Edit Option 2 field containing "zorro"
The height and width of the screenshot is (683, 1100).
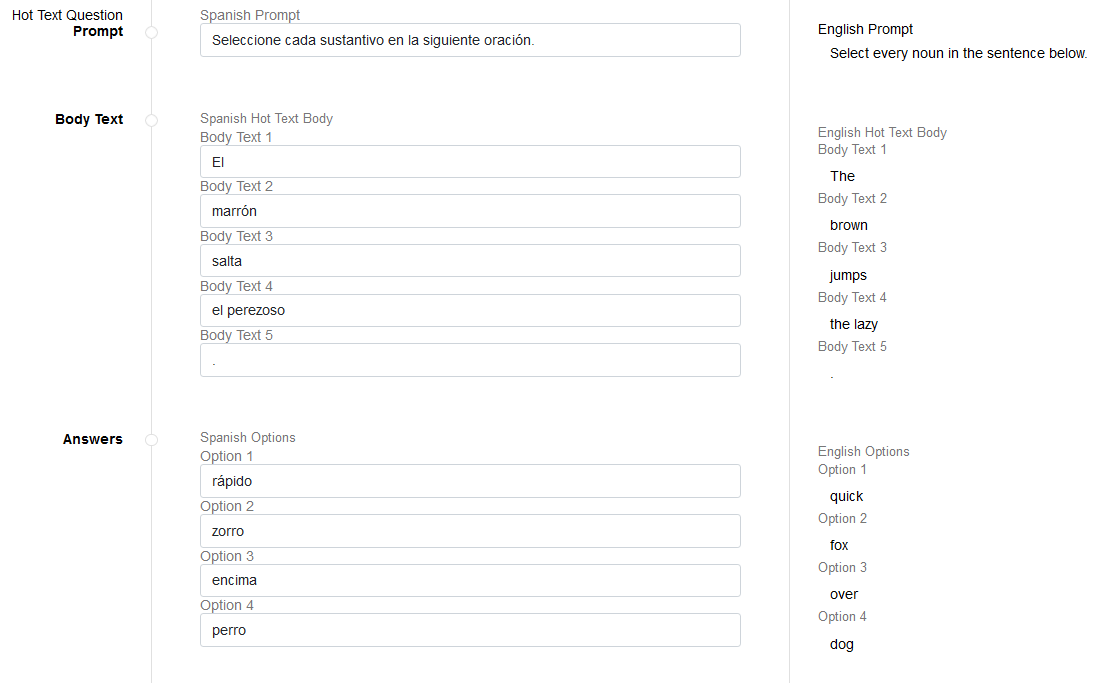coord(470,531)
